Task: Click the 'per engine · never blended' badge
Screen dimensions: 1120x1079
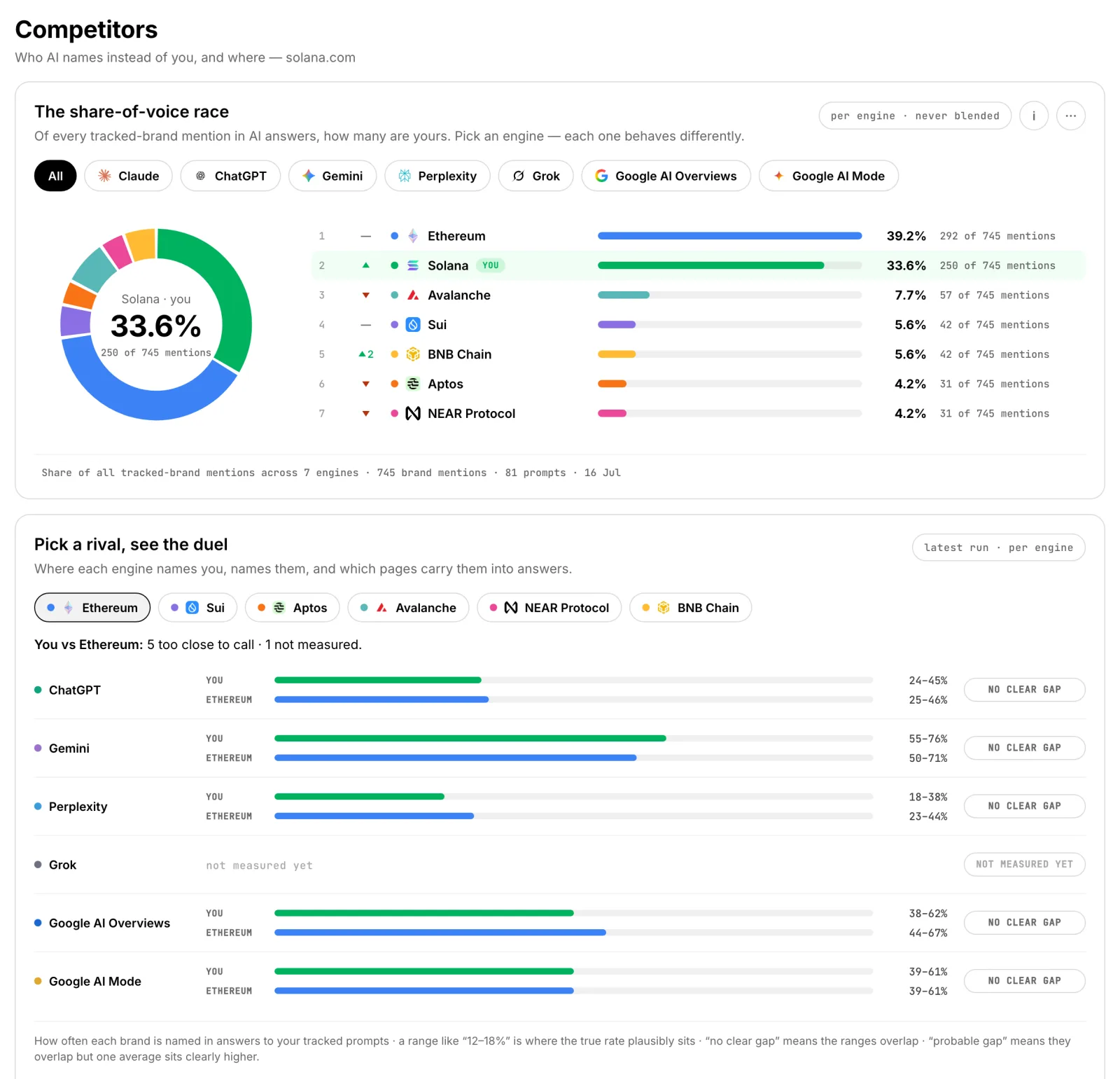Action: [915, 116]
